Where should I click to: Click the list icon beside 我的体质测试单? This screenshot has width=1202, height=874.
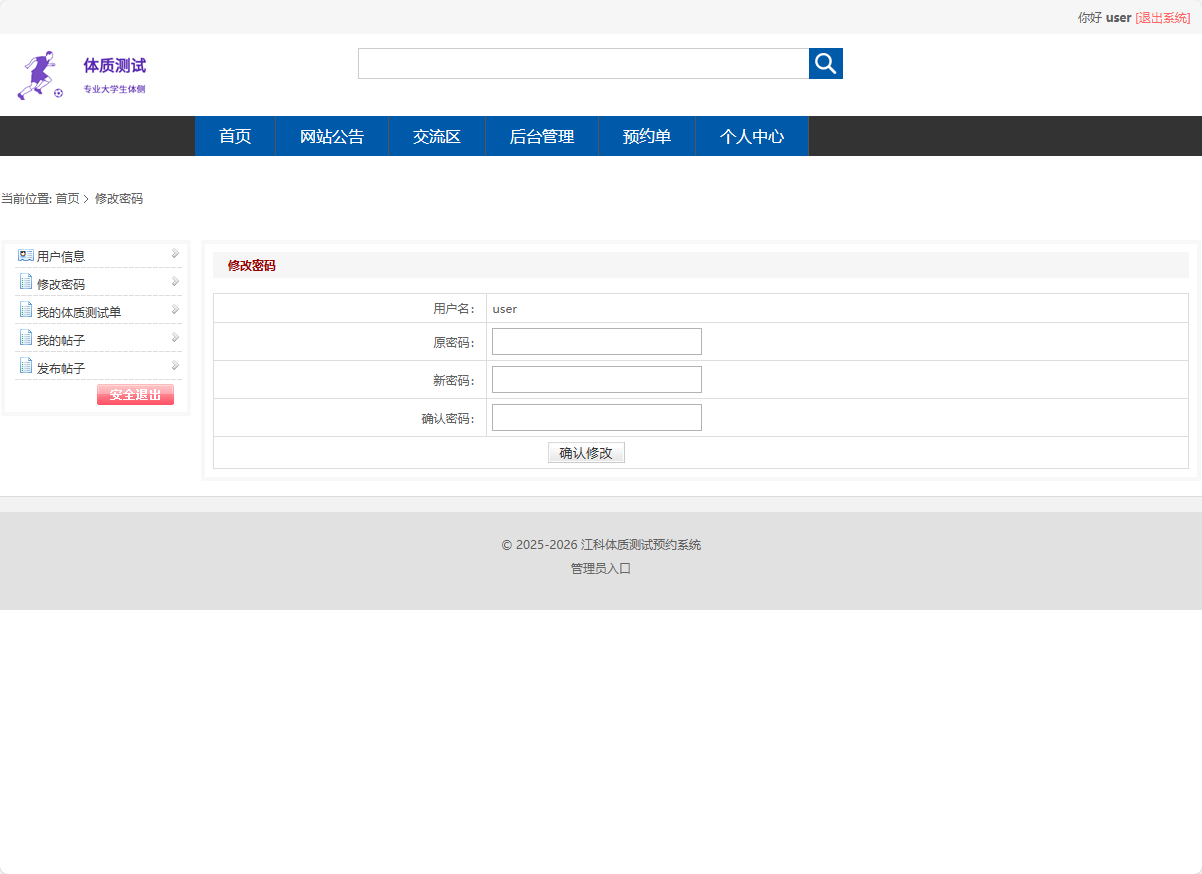point(25,311)
